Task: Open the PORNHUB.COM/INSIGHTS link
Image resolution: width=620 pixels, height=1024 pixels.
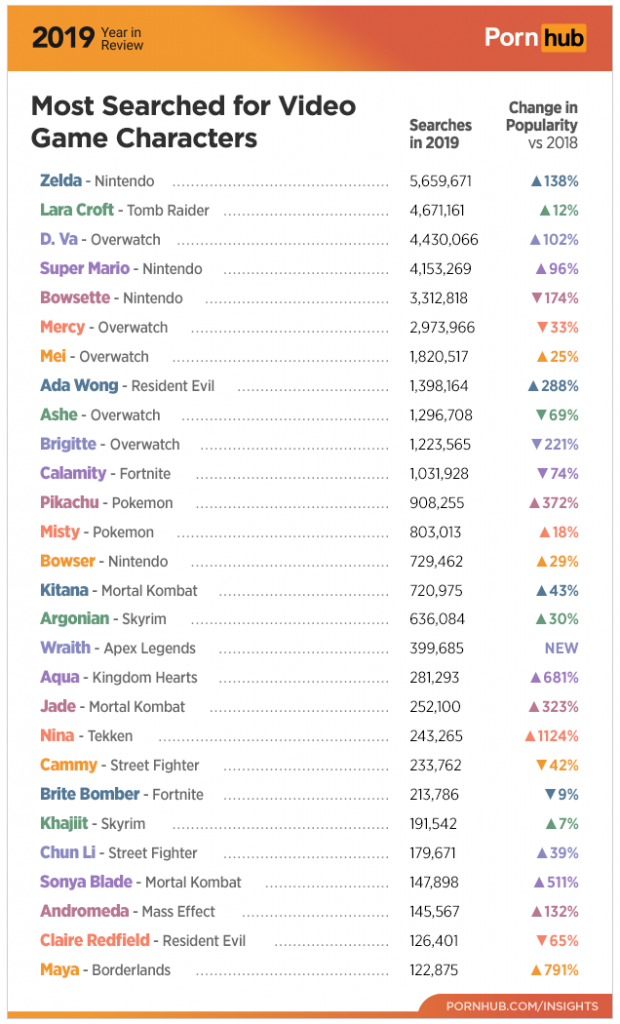Action: (x=522, y=1006)
